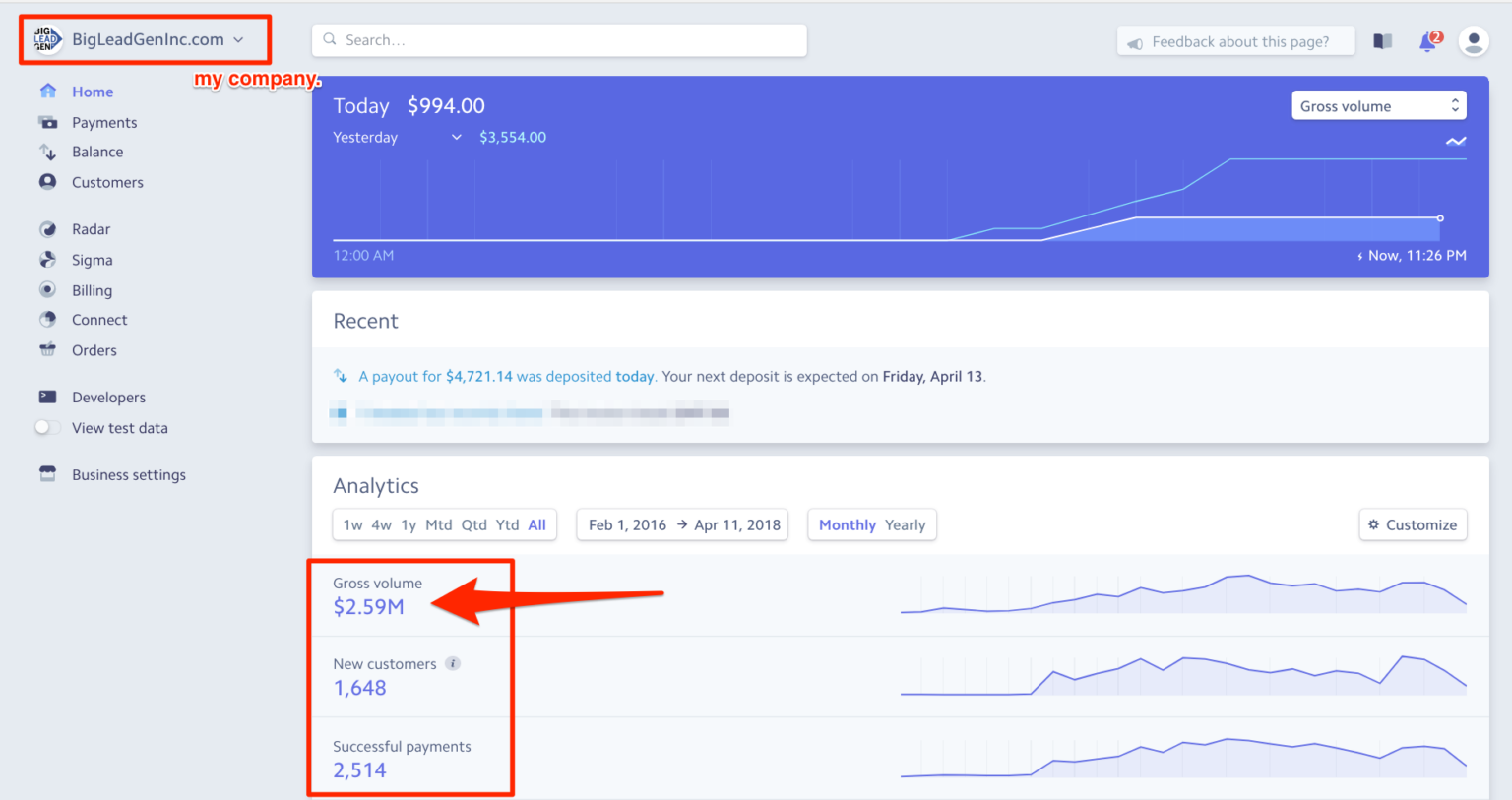
Task: Click inside the Search field
Action: pos(559,40)
